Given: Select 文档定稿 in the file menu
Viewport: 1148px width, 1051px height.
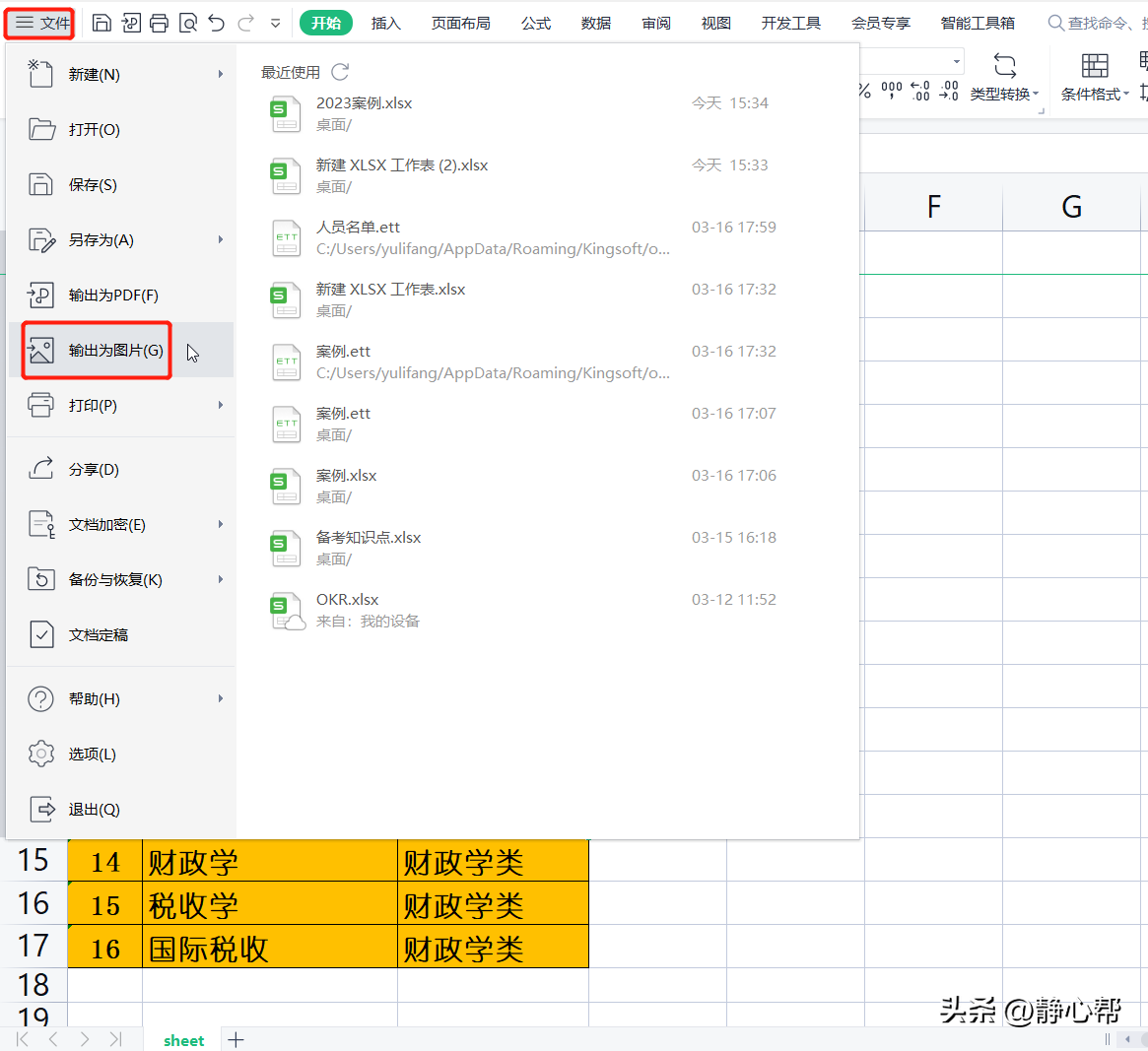Looking at the screenshot, I should point(121,634).
